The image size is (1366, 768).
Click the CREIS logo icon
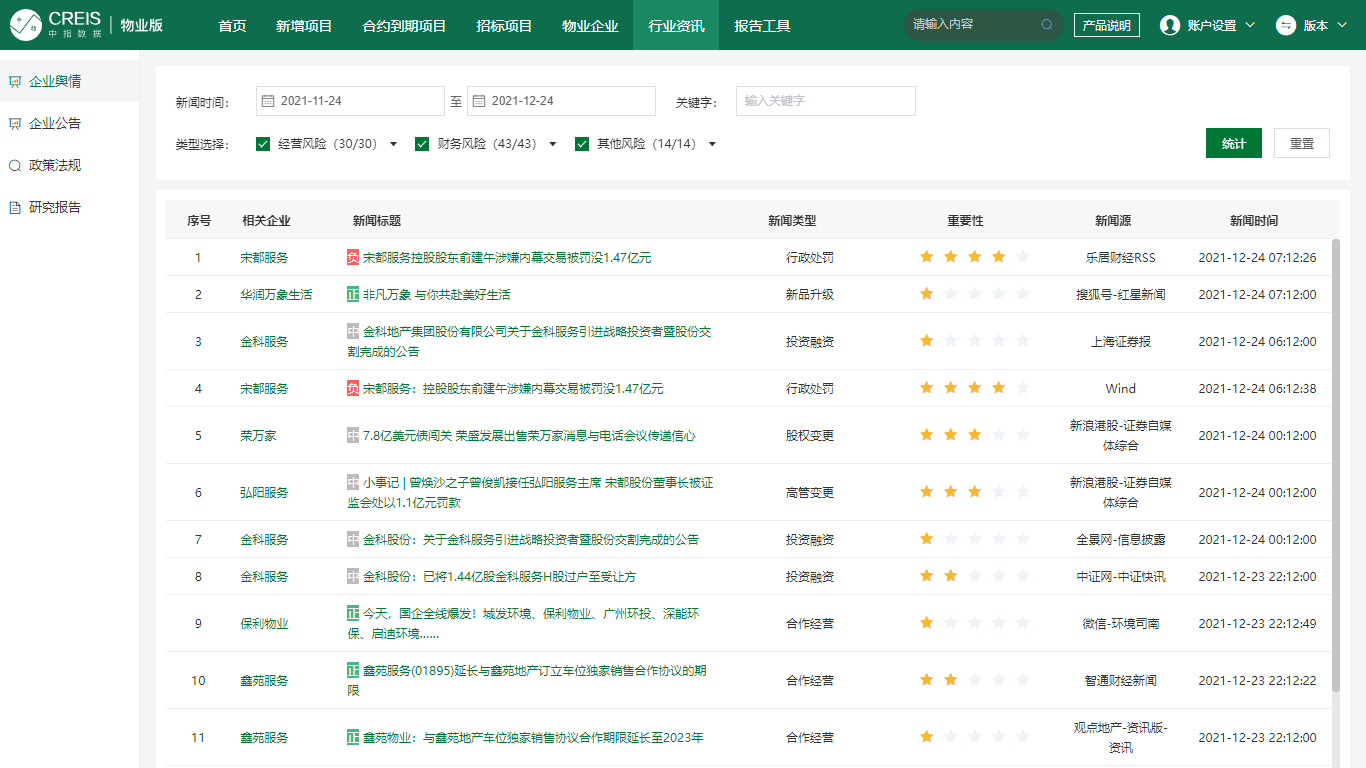coord(26,25)
